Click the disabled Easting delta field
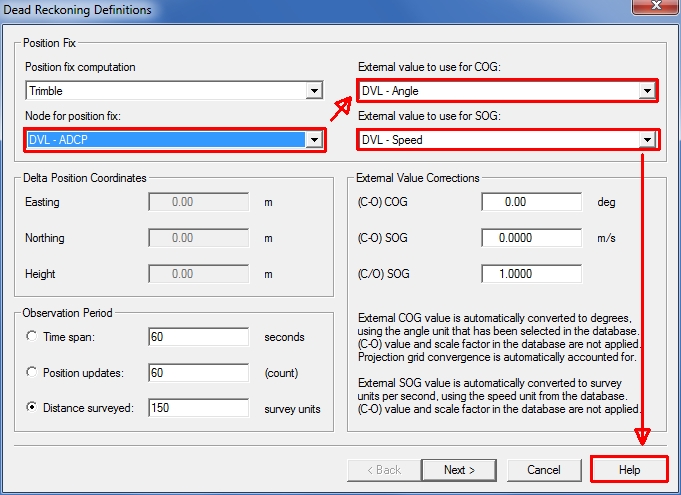681x495 pixels. pyautogui.click(x=198, y=202)
